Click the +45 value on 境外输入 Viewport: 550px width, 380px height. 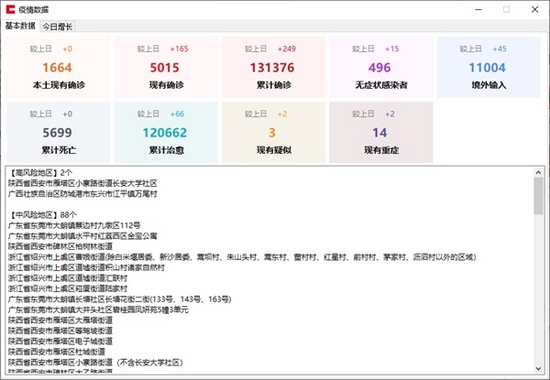coord(500,49)
